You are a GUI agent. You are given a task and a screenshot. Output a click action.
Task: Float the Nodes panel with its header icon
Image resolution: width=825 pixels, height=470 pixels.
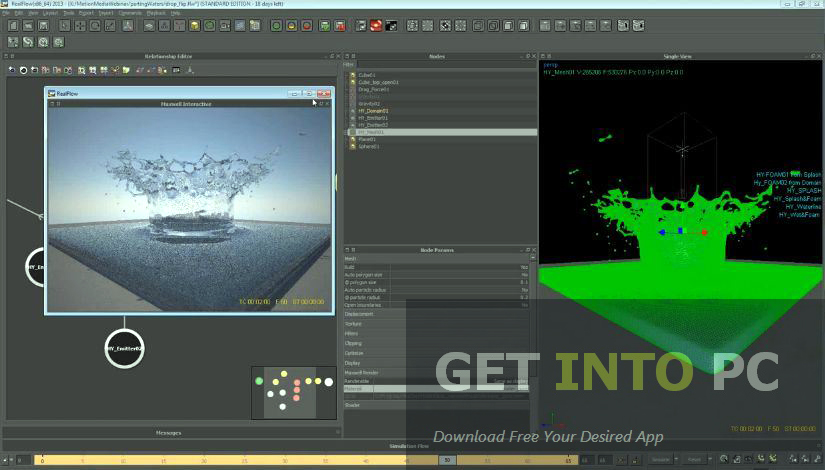(x=528, y=56)
